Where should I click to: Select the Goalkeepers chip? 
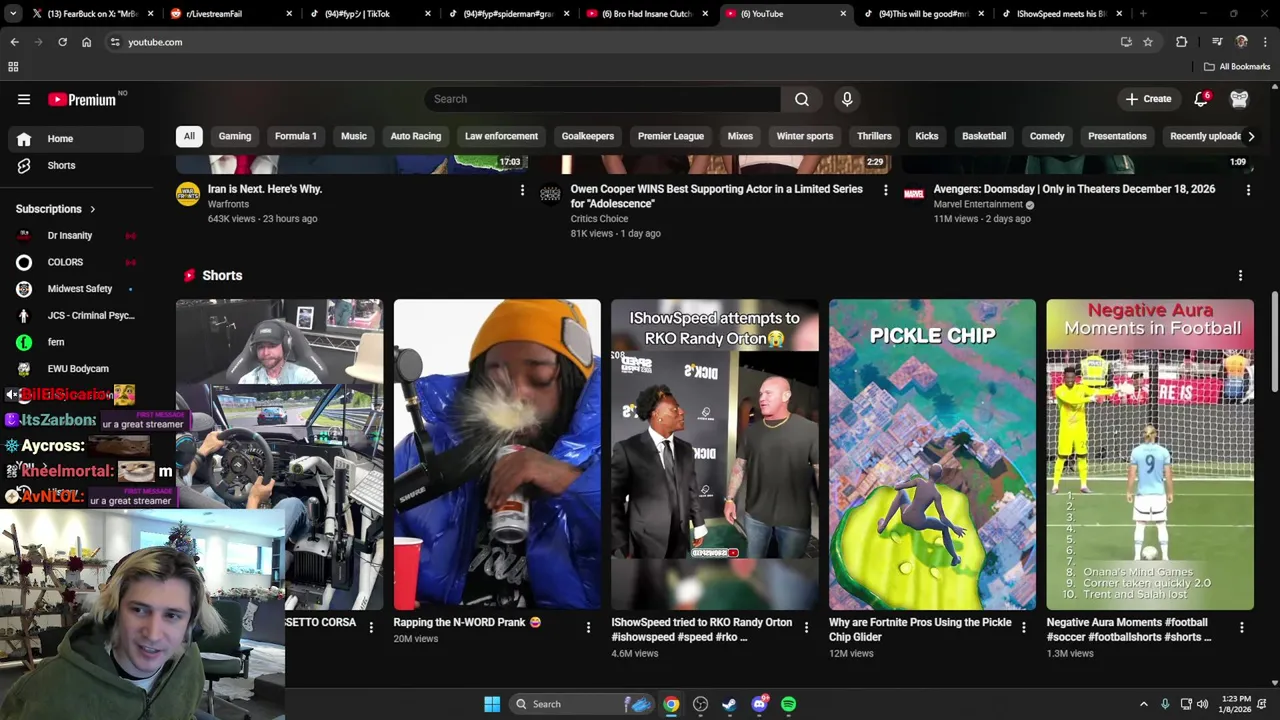[588, 136]
